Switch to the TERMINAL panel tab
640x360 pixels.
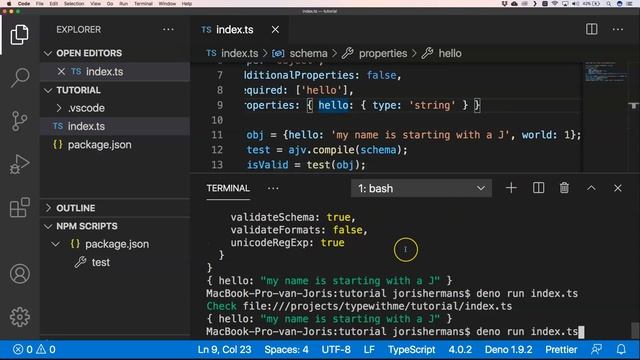pos(228,188)
